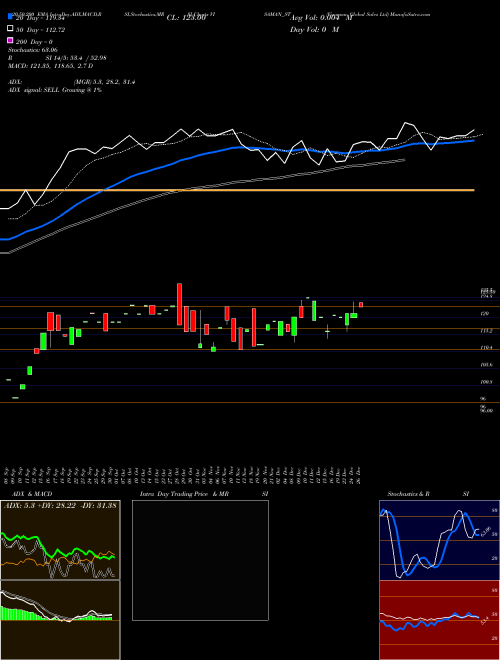This screenshot has height=660, width=500.
Task: Click the 'ADX signal: SELL Growing @ 1%' line
Action: (x=55, y=90)
